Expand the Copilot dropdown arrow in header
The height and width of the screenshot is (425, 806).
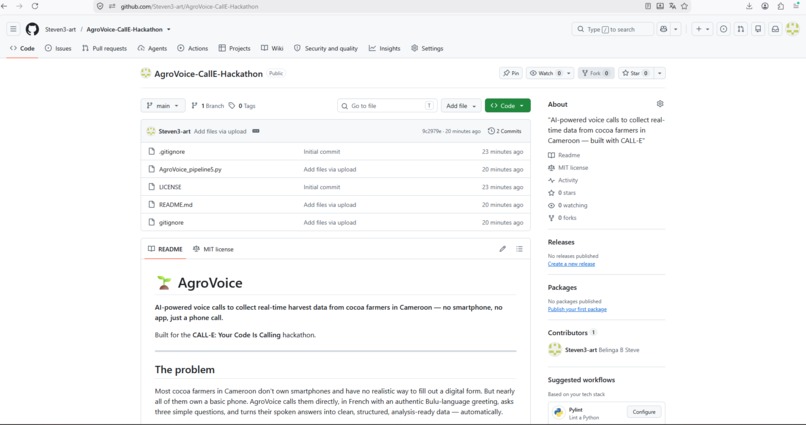click(676, 29)
